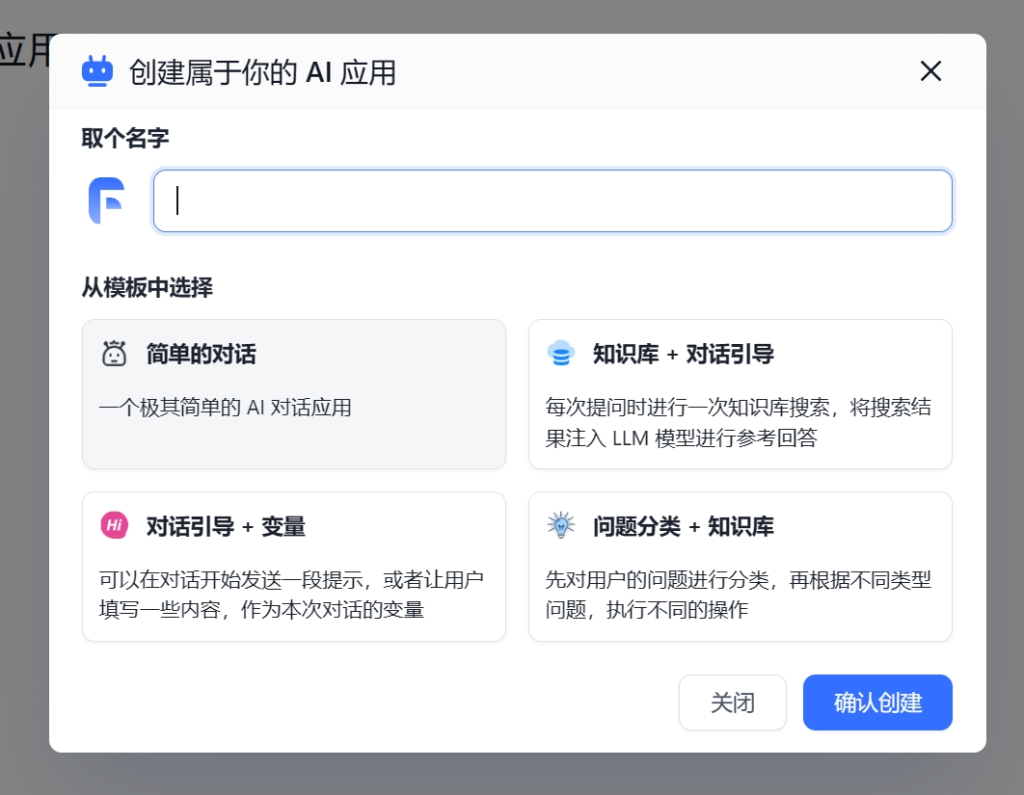Select the 简单的对话 template title
This screenshot has height=795, width=1024.
coord(201,354)
